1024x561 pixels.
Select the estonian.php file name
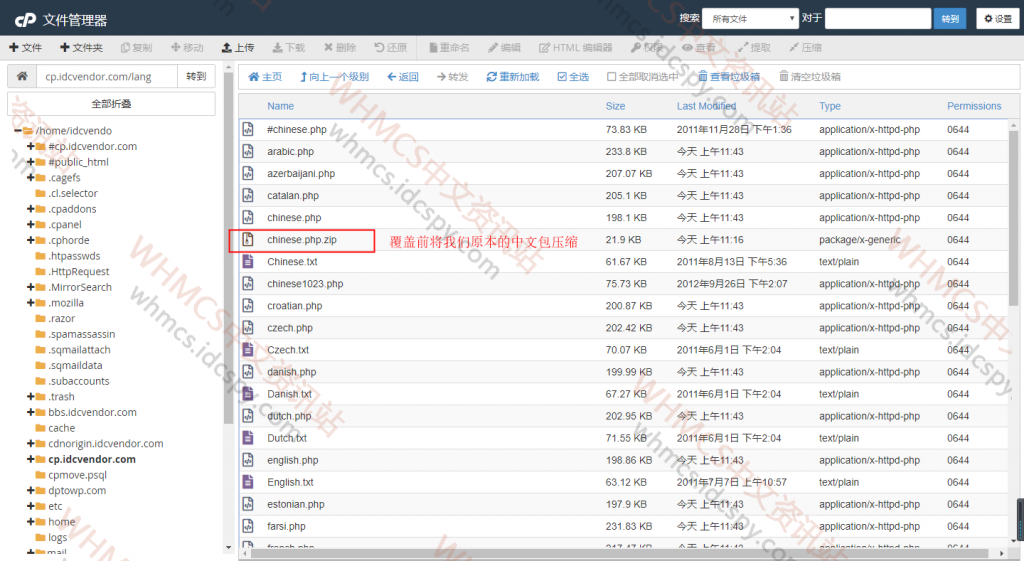point(296,504)
